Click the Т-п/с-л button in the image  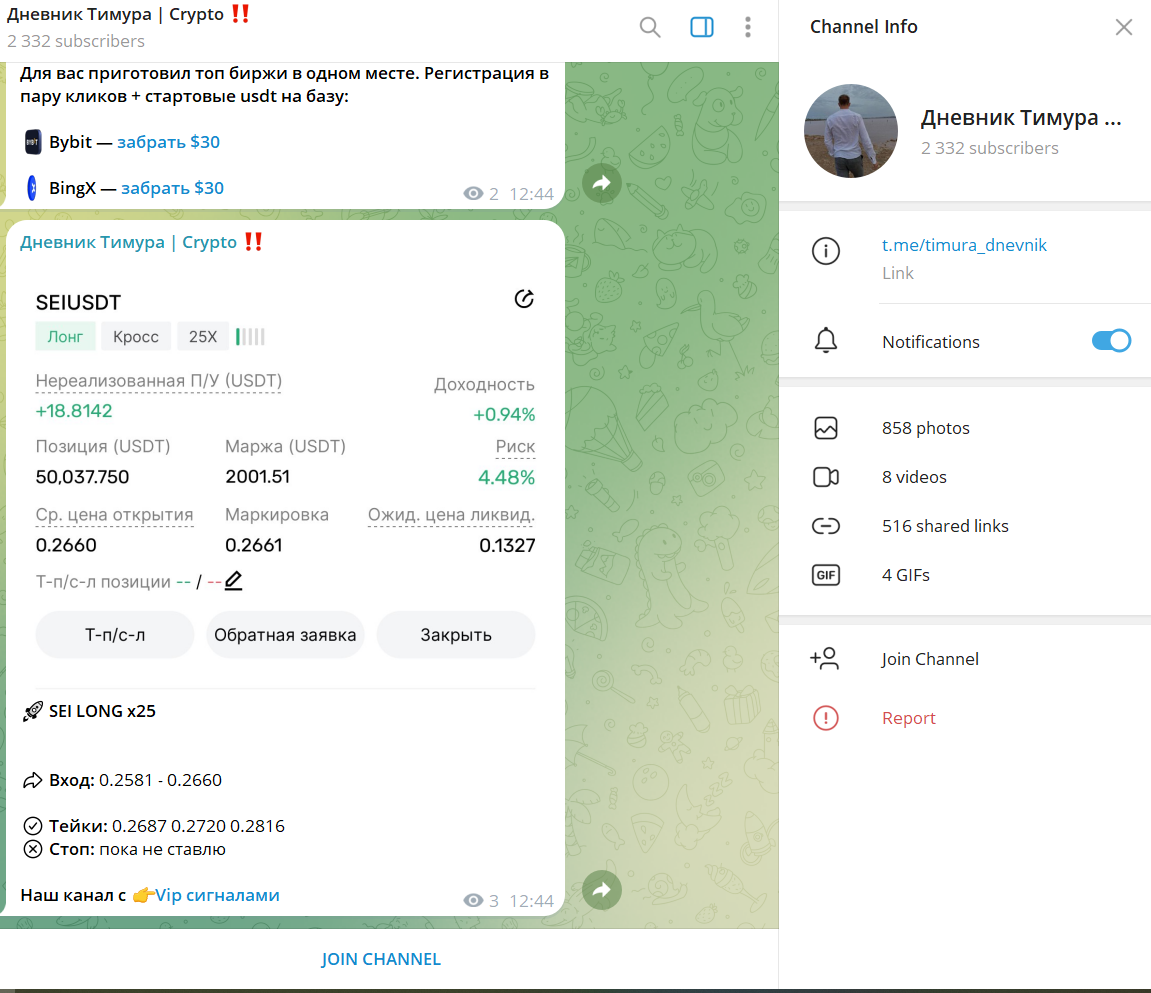click(115, 635)
